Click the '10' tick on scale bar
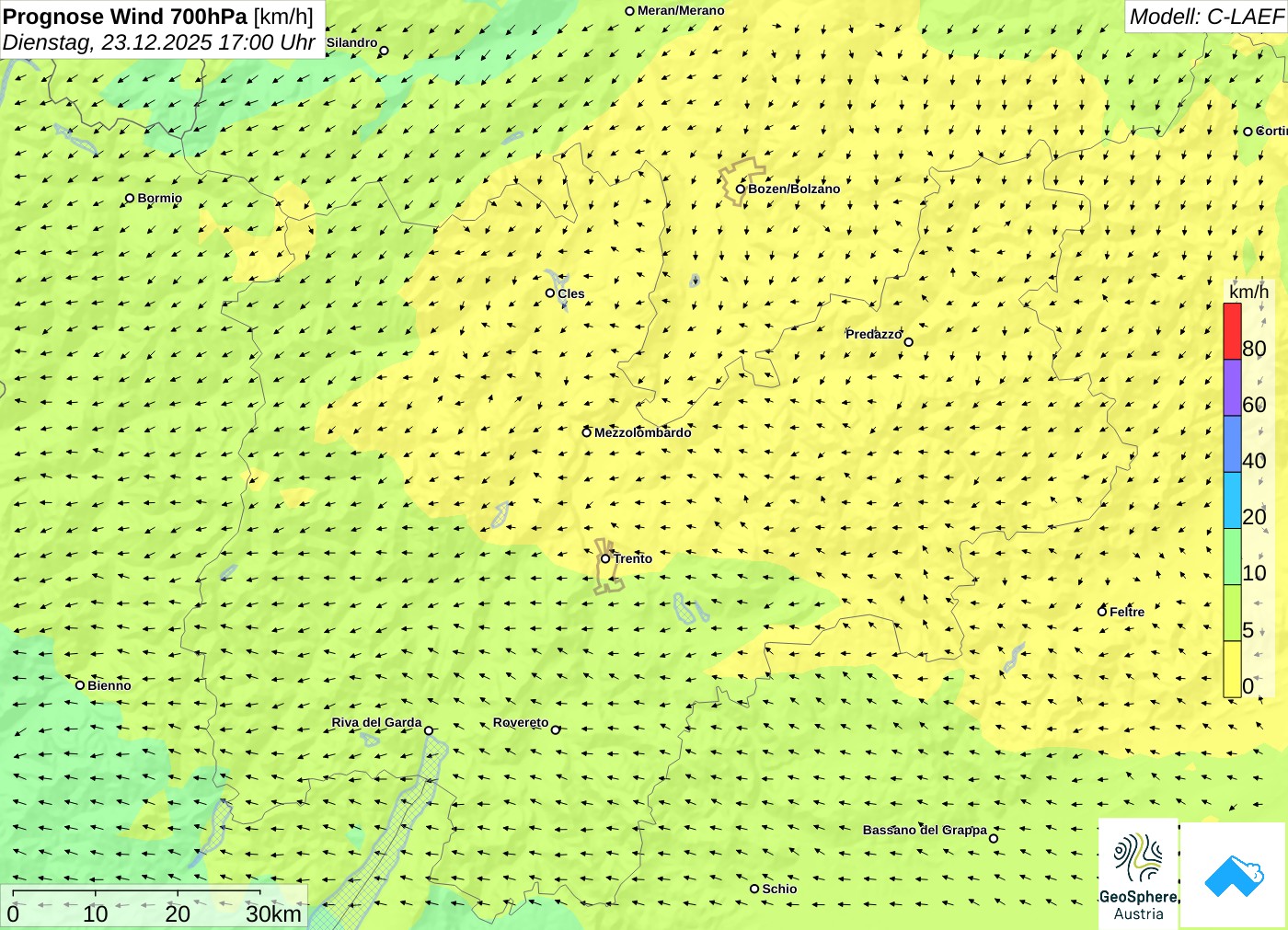This screenshot has width=1288, height=930. (x=96, y=913)
